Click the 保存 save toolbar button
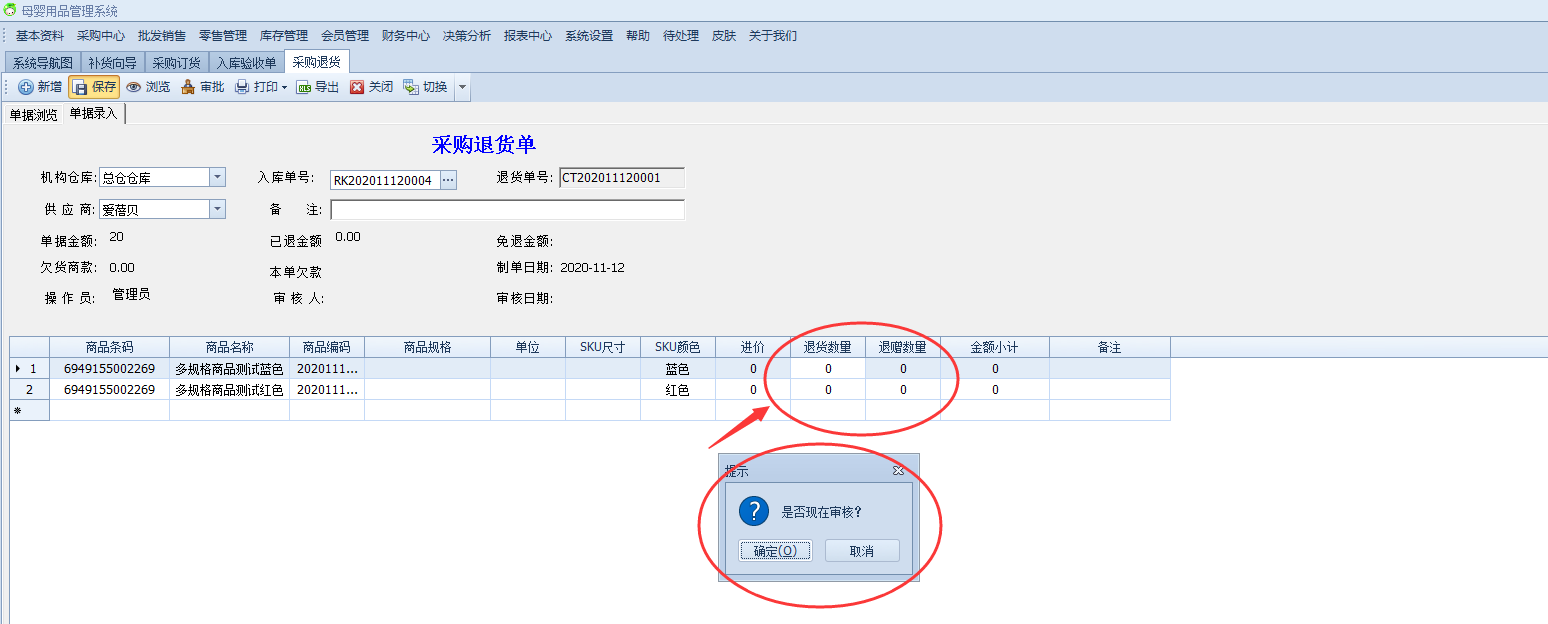1548x624 pixels. pyautogui.click(x=94, y=87)
